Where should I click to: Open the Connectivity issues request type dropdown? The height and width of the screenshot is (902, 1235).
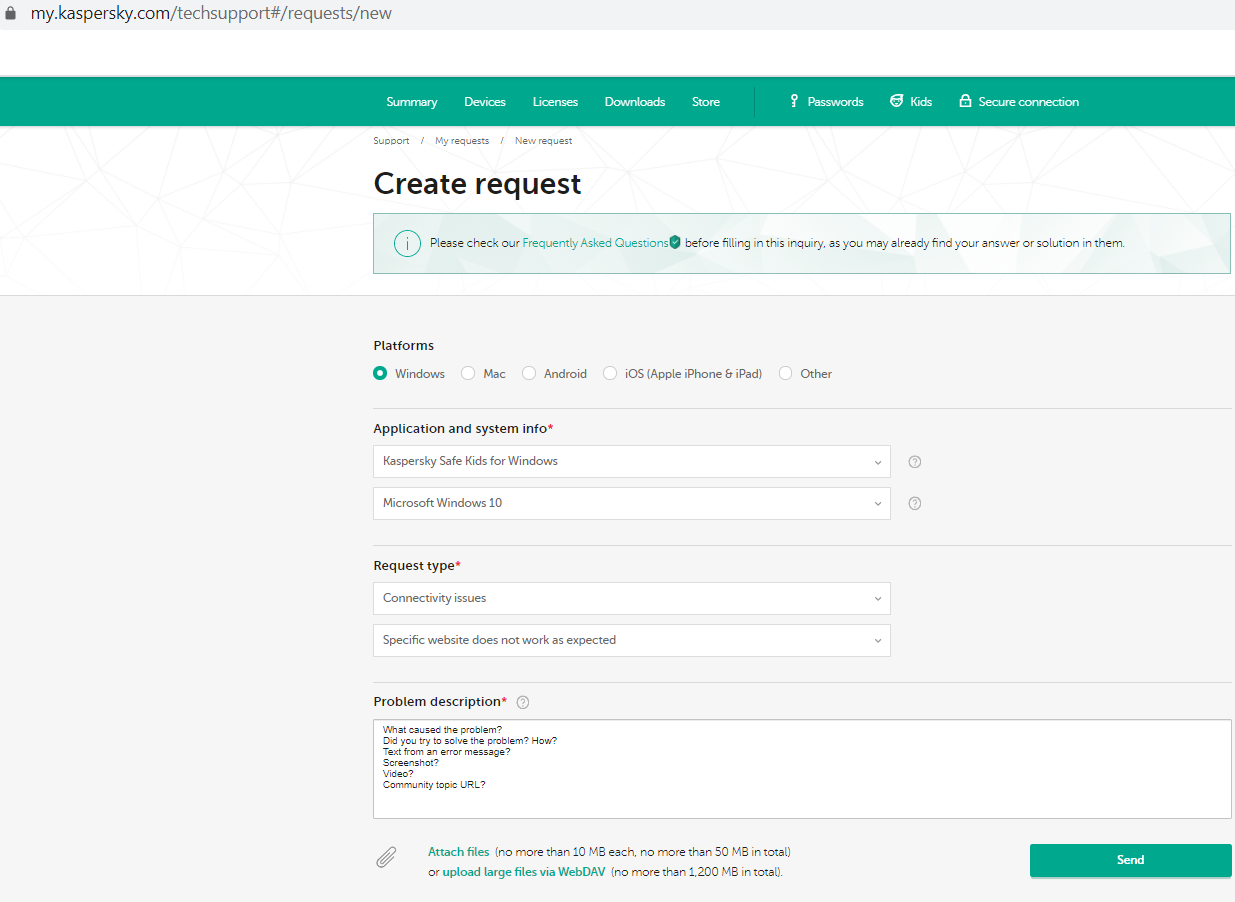tap(632, 598)
